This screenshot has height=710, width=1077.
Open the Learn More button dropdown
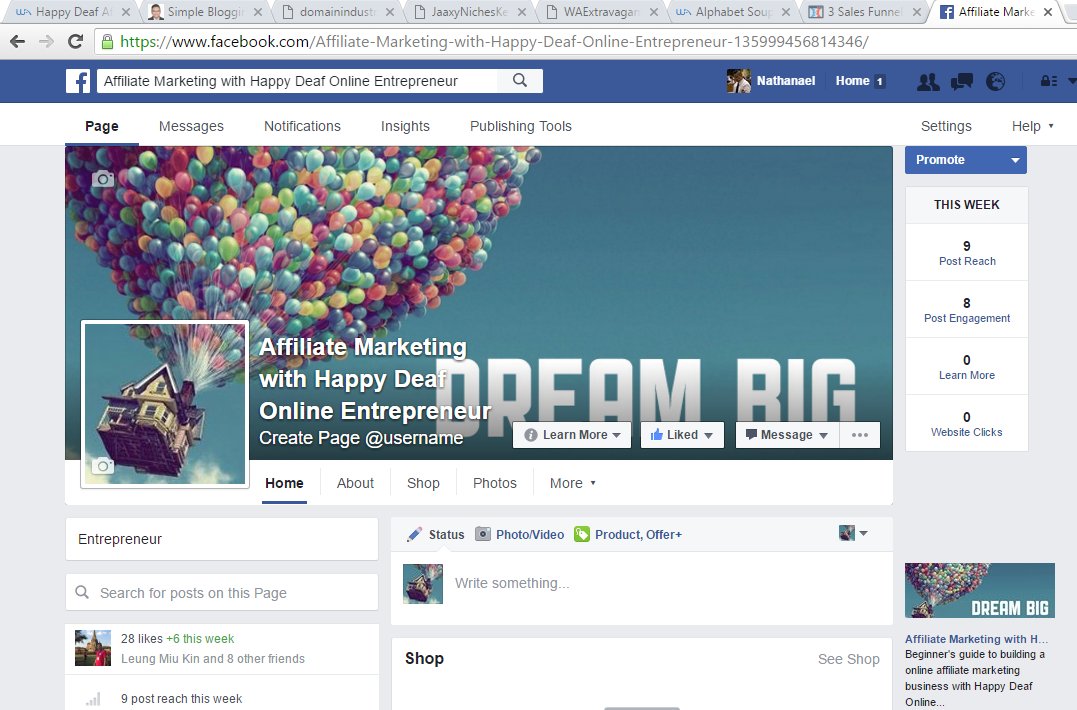pyautogui.click(x=572, y=435)
